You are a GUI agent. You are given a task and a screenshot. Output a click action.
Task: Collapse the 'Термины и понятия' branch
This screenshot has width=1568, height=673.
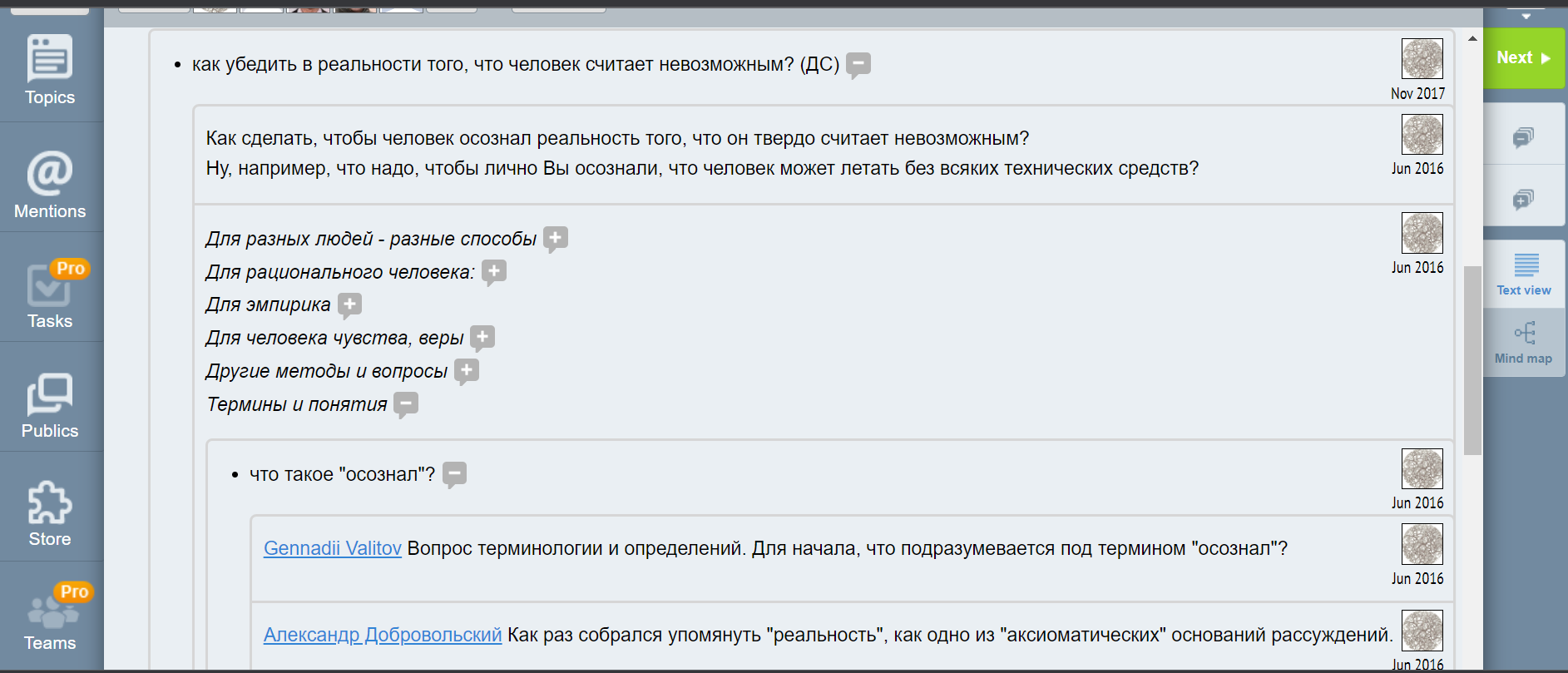[406, 404]
